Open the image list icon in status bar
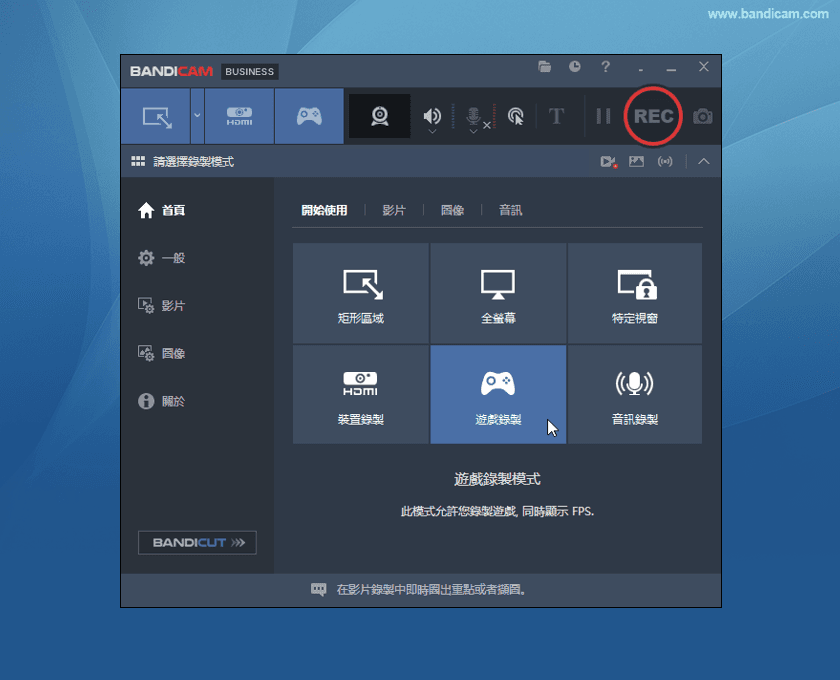 (636, 161)
